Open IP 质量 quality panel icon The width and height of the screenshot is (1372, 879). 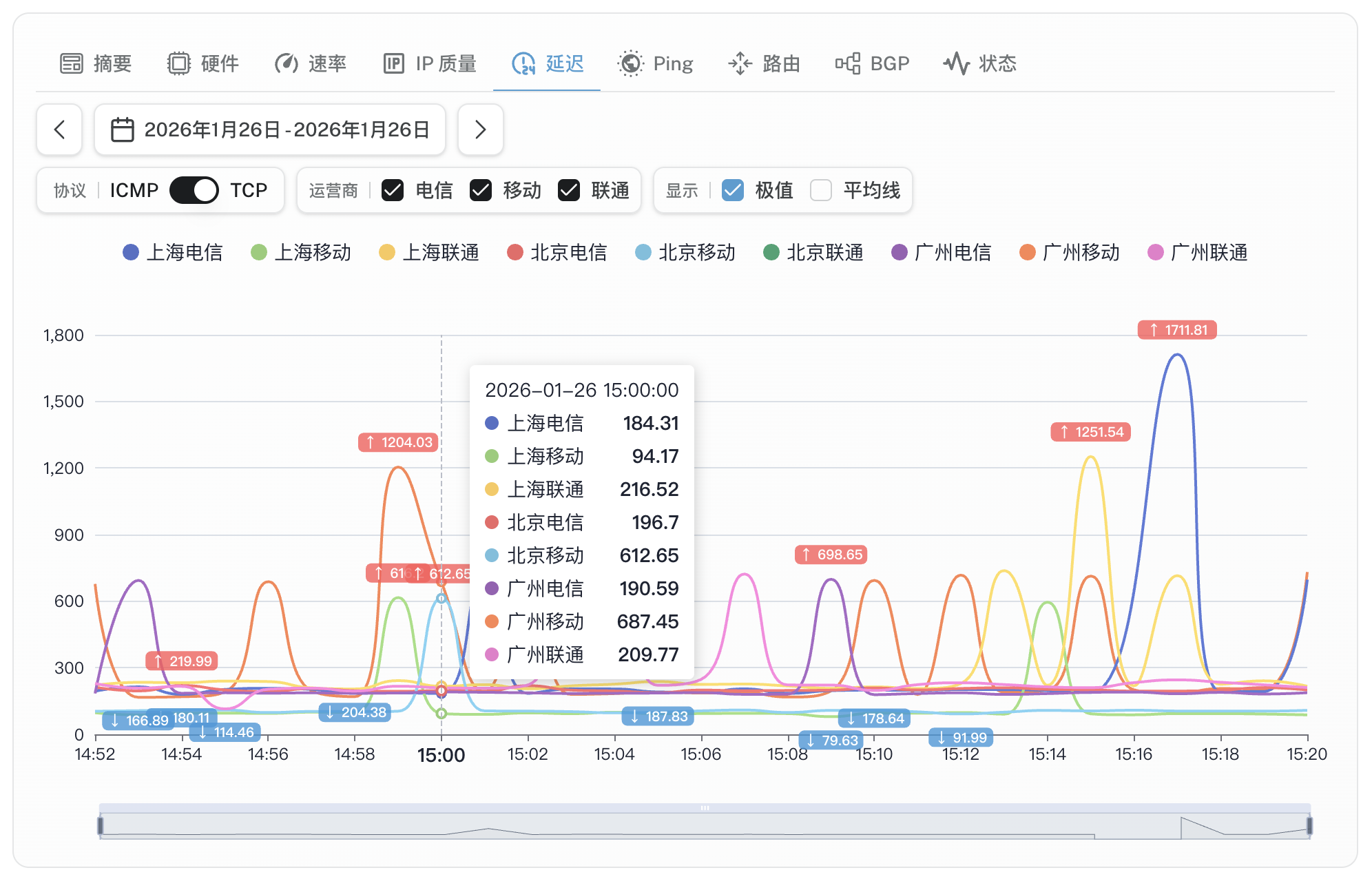click(x=394, y=63)
